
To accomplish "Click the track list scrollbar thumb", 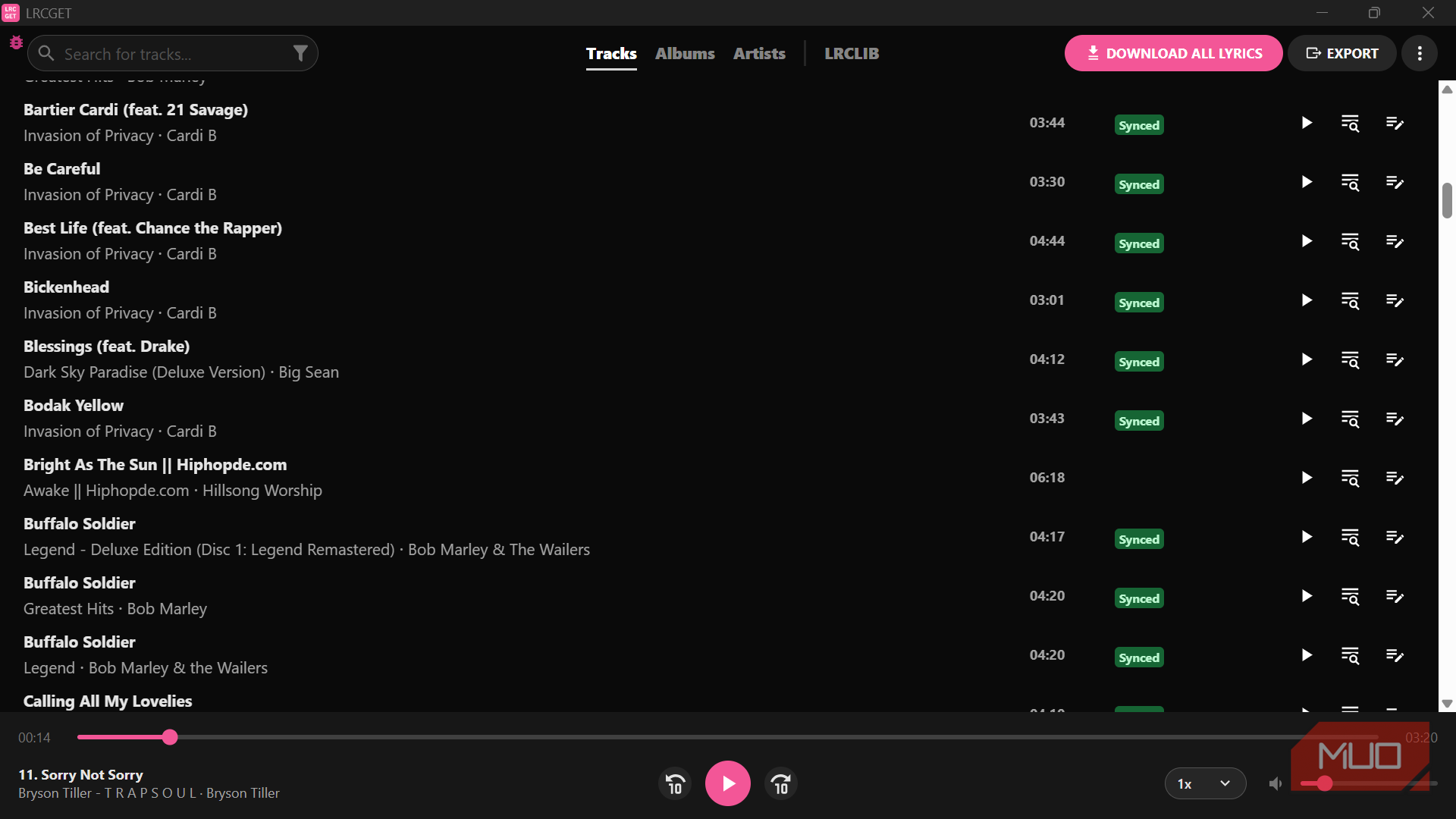I will (x=1447, y=200).
